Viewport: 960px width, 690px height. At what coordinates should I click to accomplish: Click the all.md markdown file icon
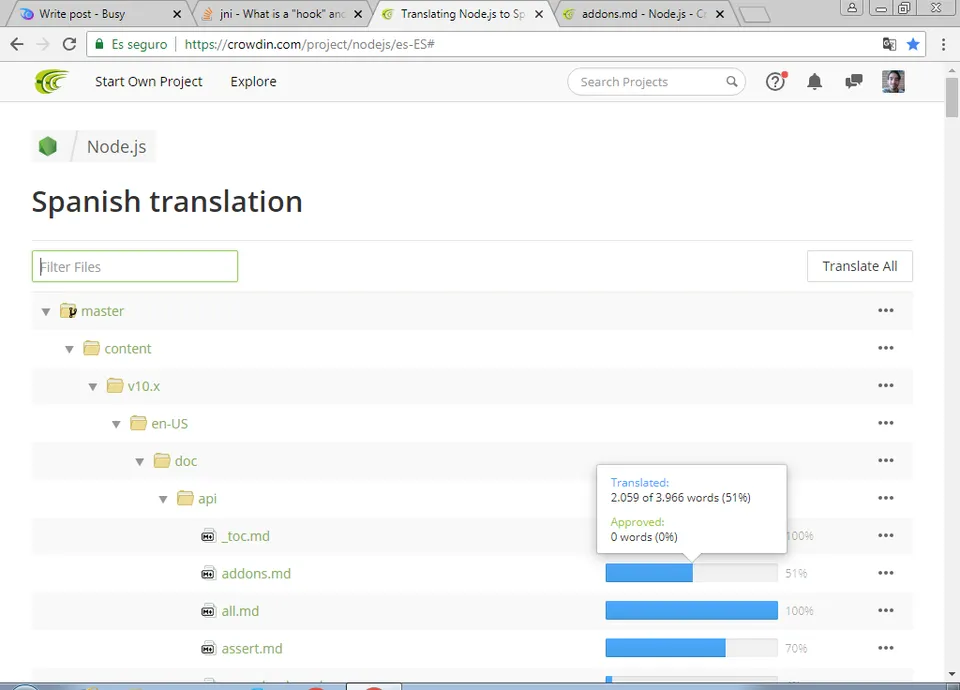coord(208,611)
